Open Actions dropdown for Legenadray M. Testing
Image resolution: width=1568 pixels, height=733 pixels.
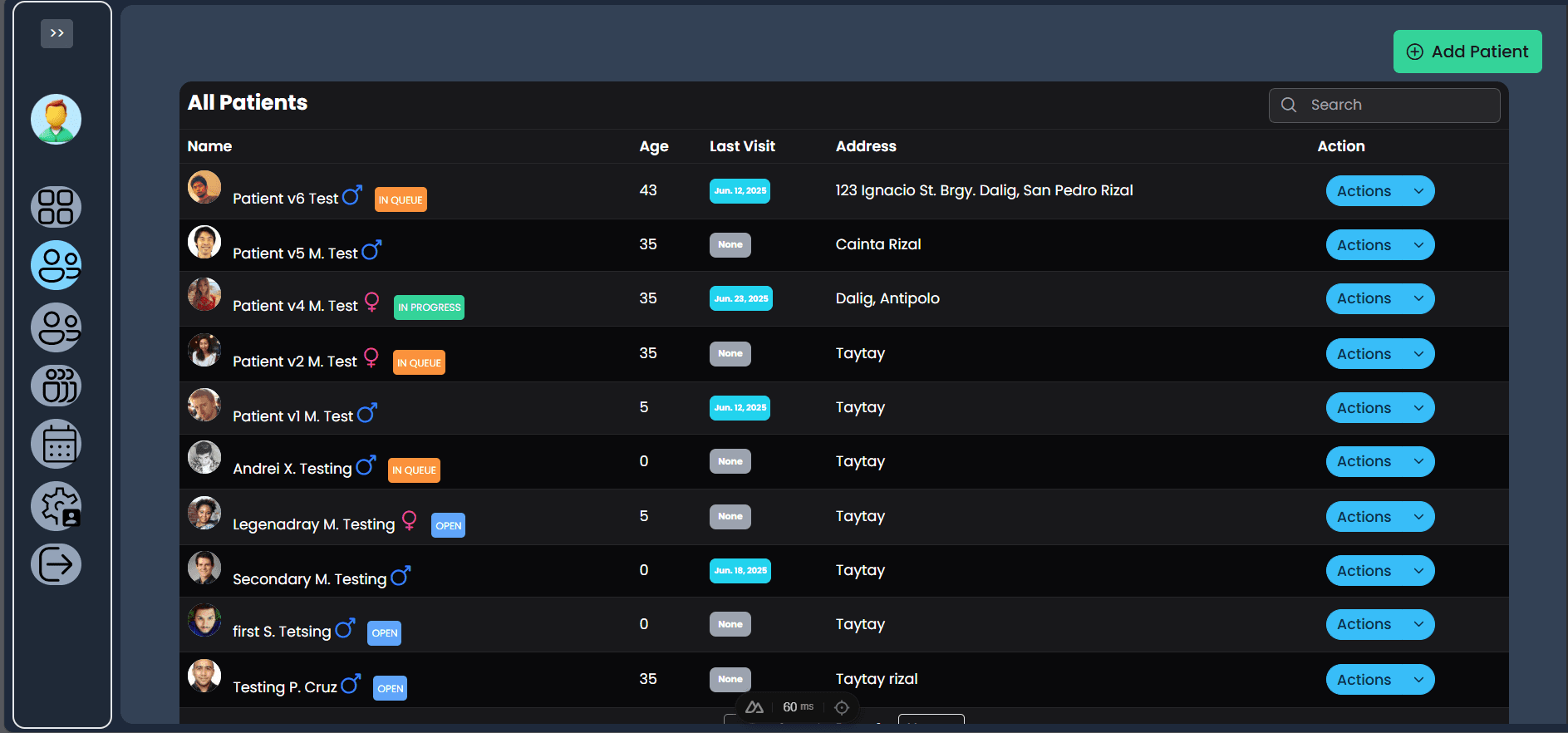click(x=1380, y=517)
